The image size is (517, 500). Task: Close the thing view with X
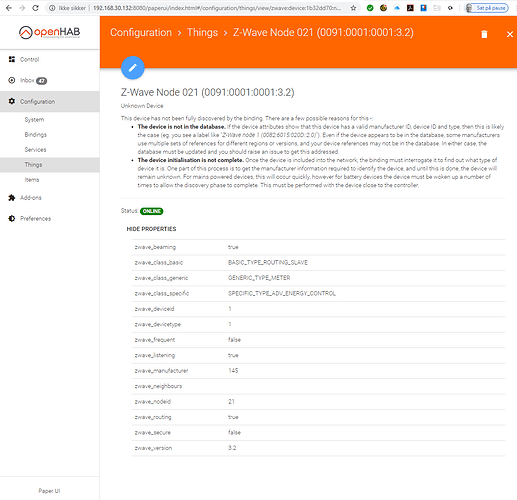pos(510,34)
